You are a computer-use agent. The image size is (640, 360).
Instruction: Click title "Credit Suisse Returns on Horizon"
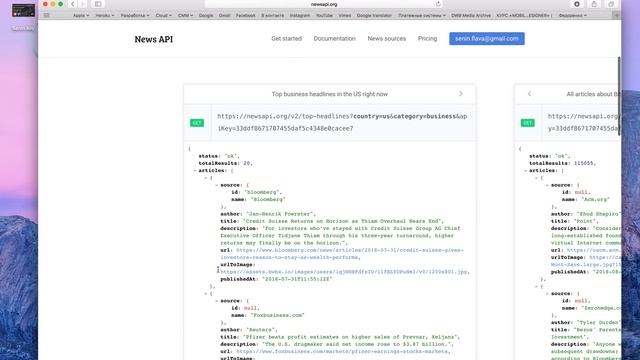click(x=342, y=221)
